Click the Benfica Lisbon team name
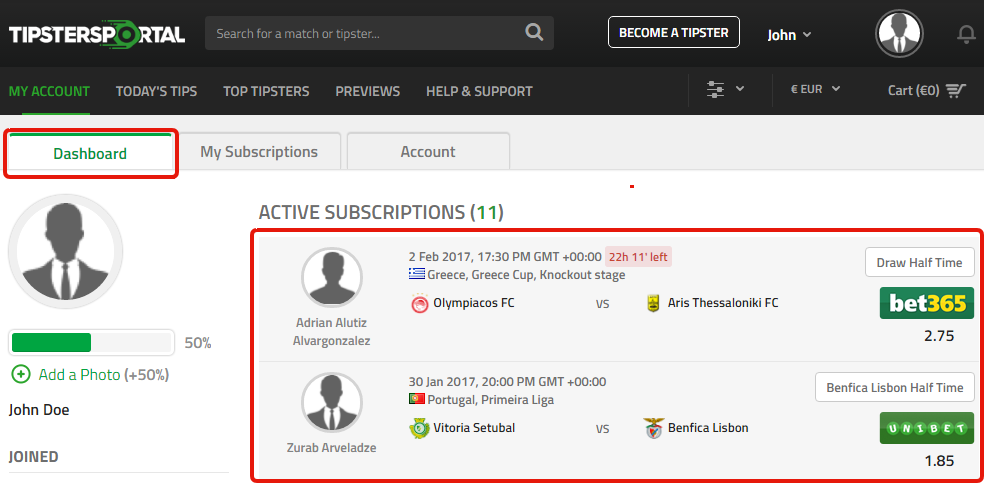Screen dimensions: 984x483 [x=708, y=428]
